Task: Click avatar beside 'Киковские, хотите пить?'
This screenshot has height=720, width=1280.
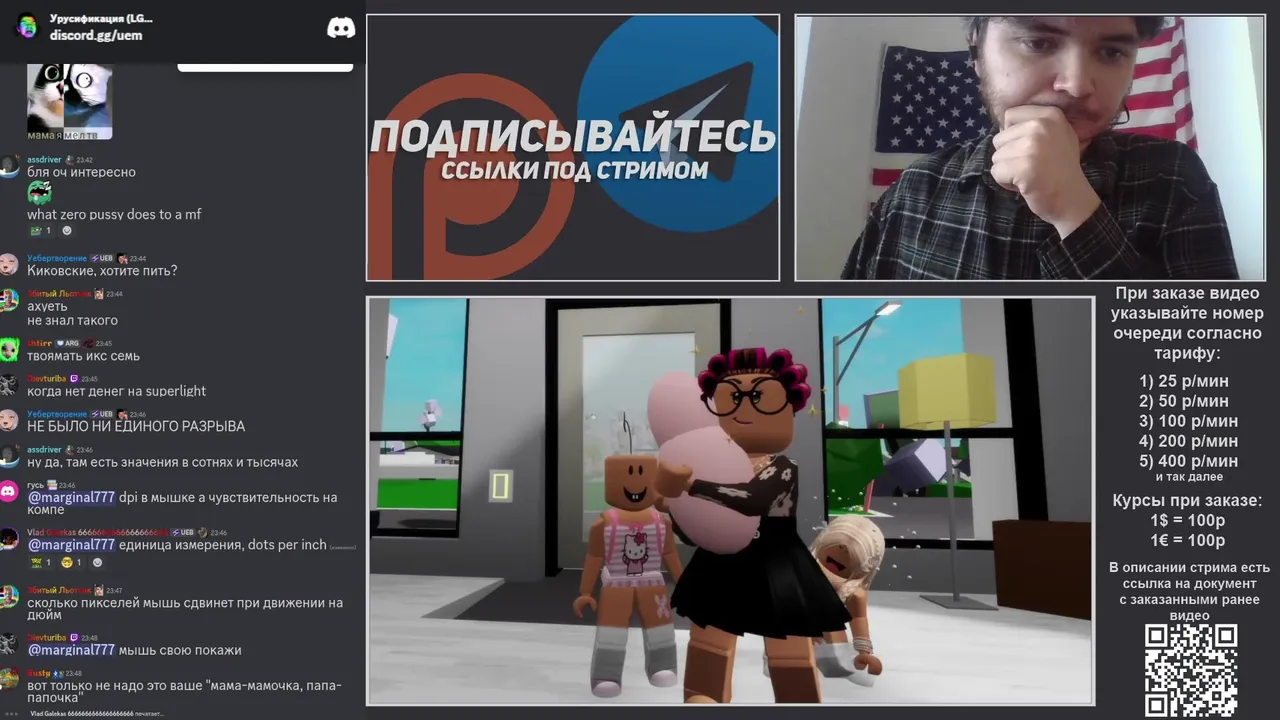Action: click(x=9, y=264)
